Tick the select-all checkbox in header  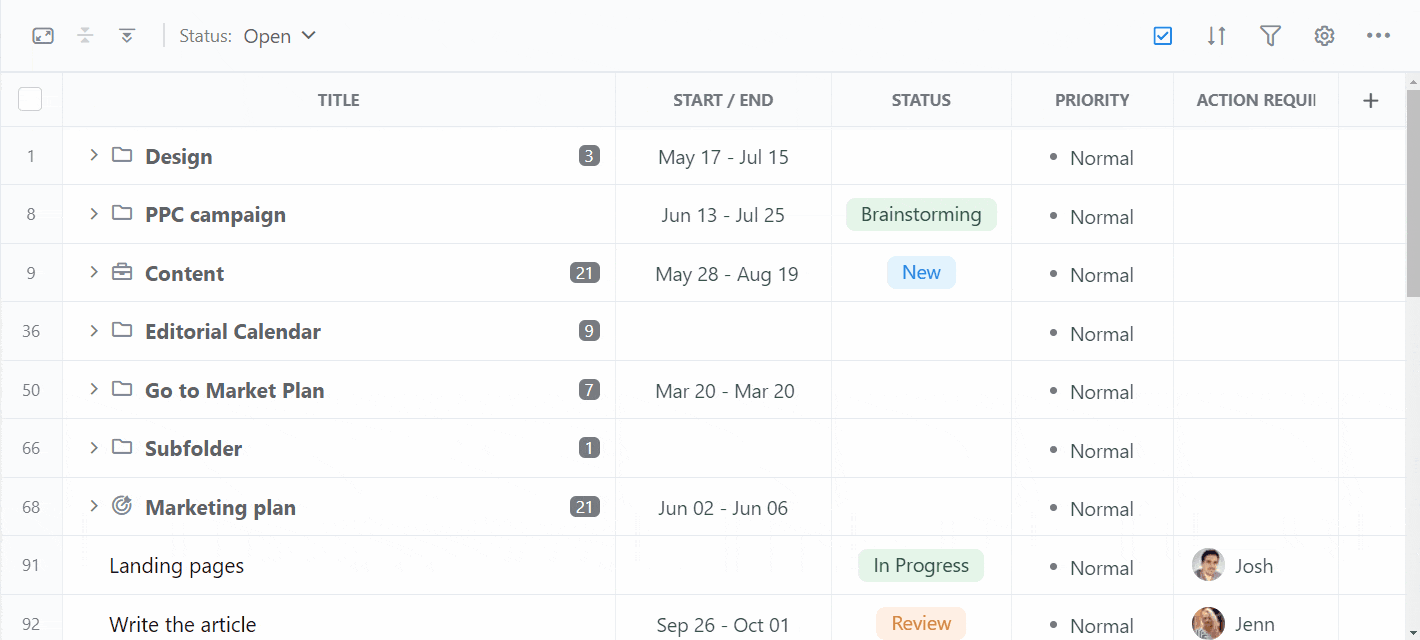click(x=30, y=99)
